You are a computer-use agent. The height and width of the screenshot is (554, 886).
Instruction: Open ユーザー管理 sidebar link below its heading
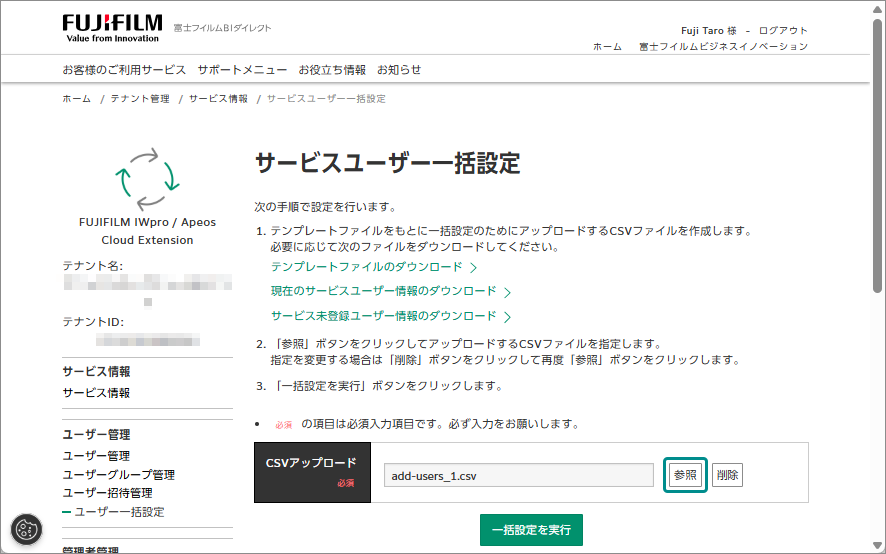pos(96,456)
